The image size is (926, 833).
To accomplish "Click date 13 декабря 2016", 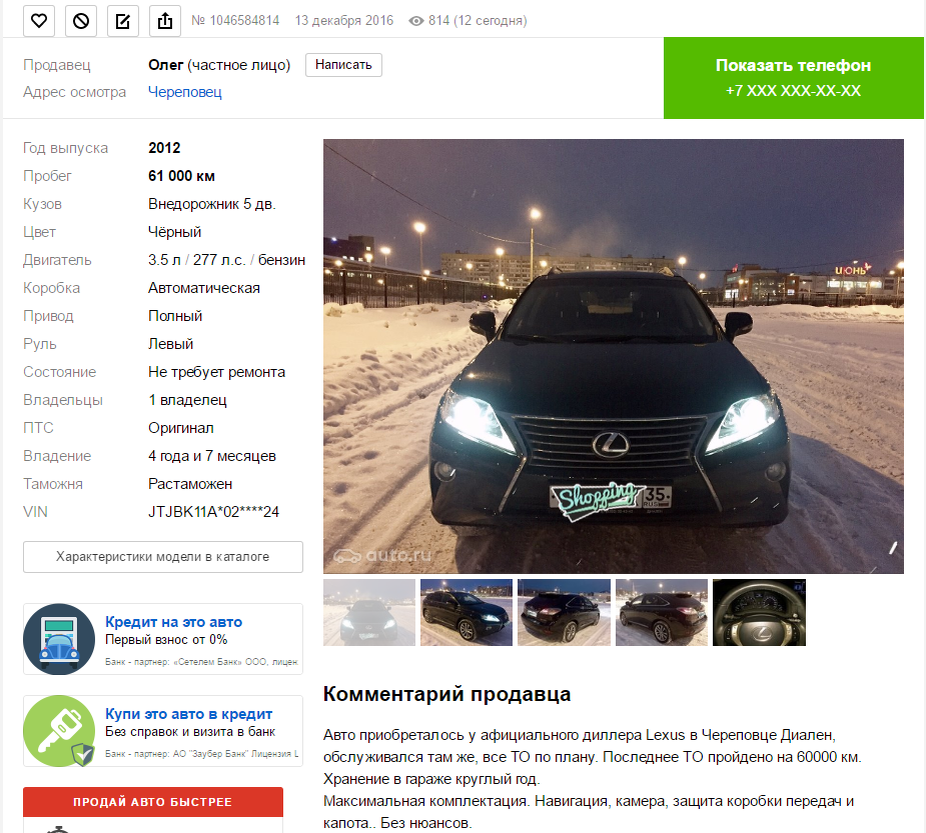I will (x=344, y=21).
